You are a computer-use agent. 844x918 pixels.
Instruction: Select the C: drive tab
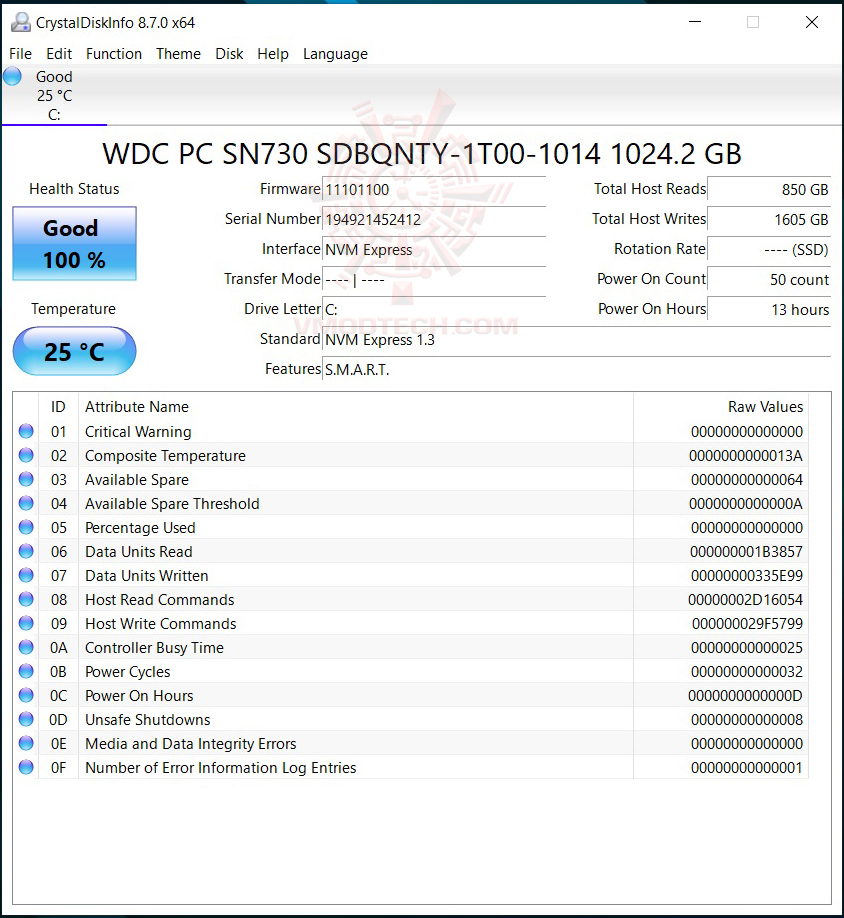(x=54, y=95)
